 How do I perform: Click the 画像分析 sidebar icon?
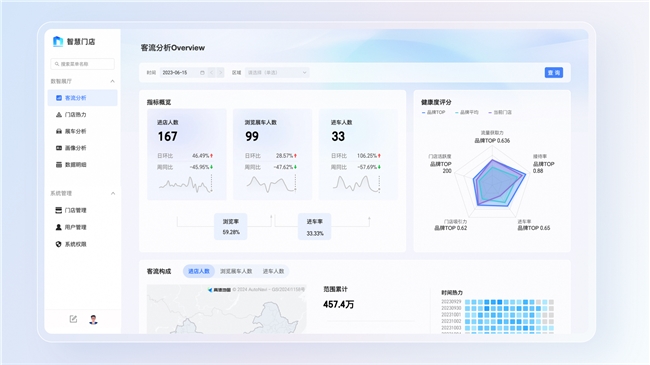[59, 148]
